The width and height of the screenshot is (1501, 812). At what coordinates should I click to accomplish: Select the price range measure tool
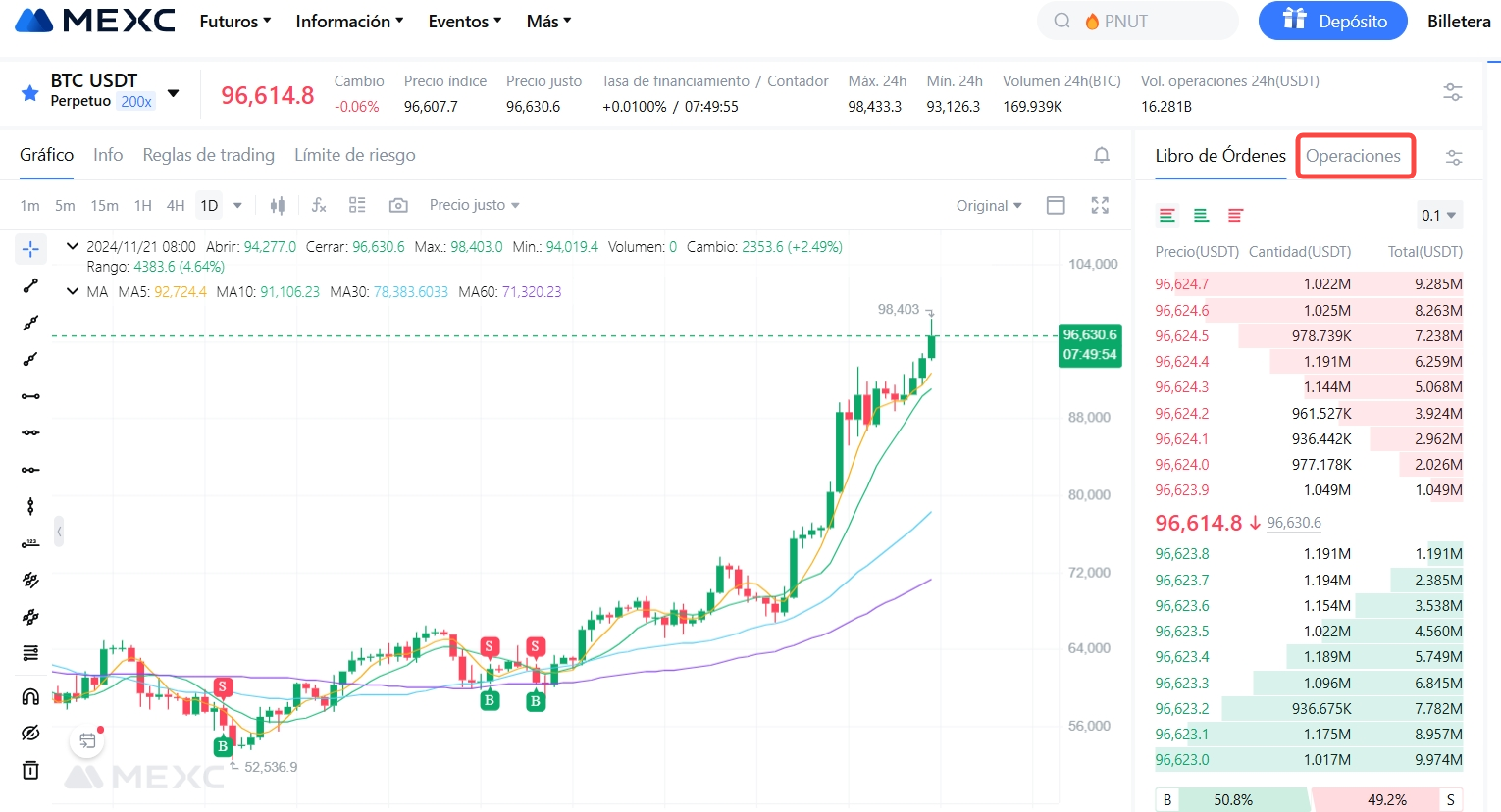[30, 543]
